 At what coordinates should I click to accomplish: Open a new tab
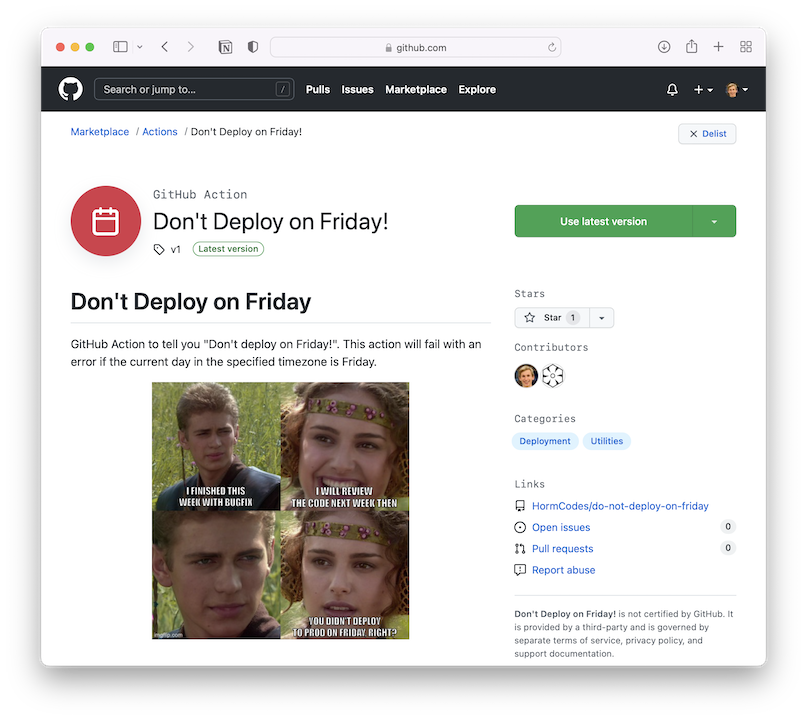tap(718, 47)
